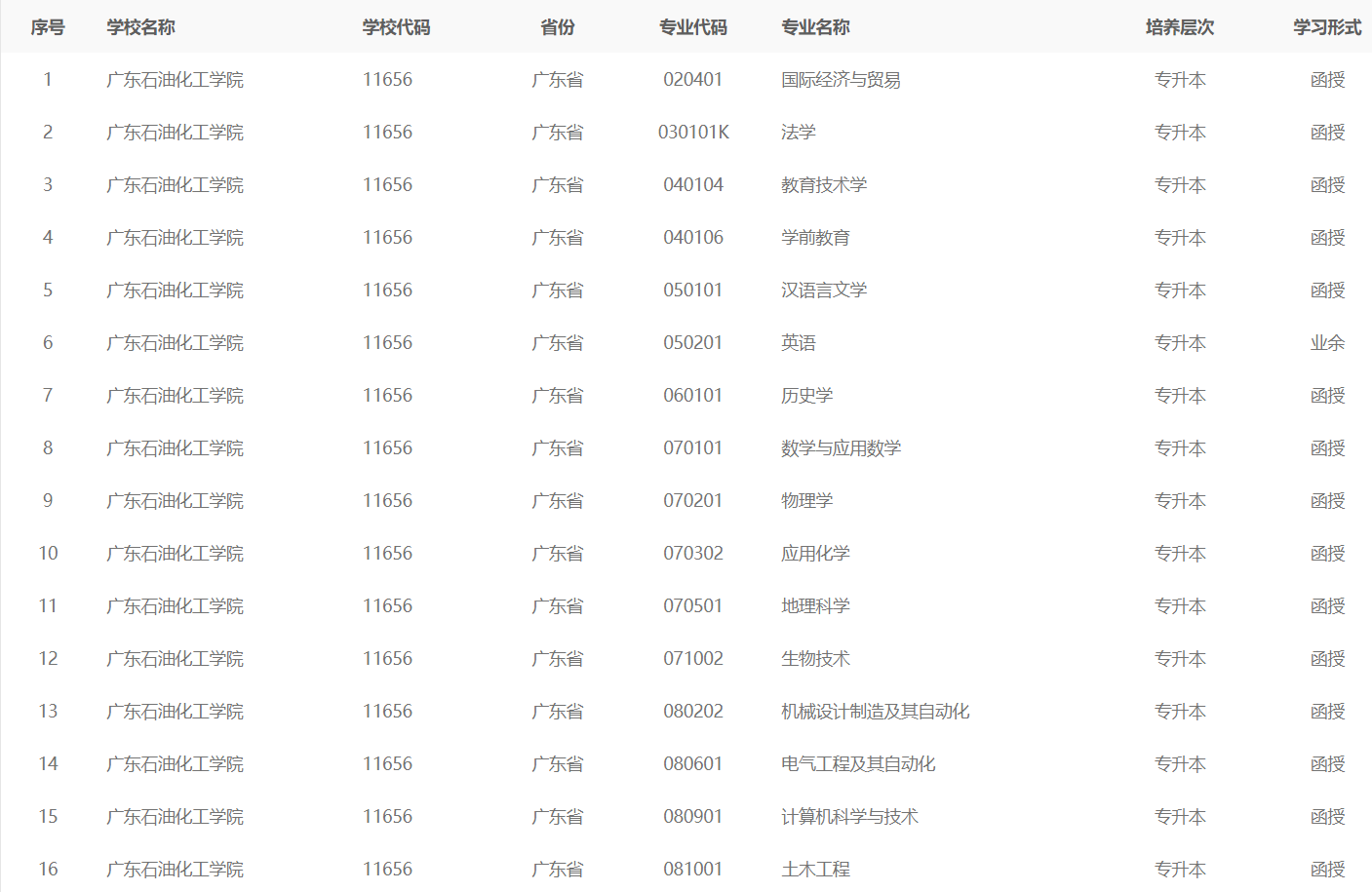The width and height of the screenshot is (1372, 892).
Task: Click the 培养层次 column header
Action: pos(1180,27)
